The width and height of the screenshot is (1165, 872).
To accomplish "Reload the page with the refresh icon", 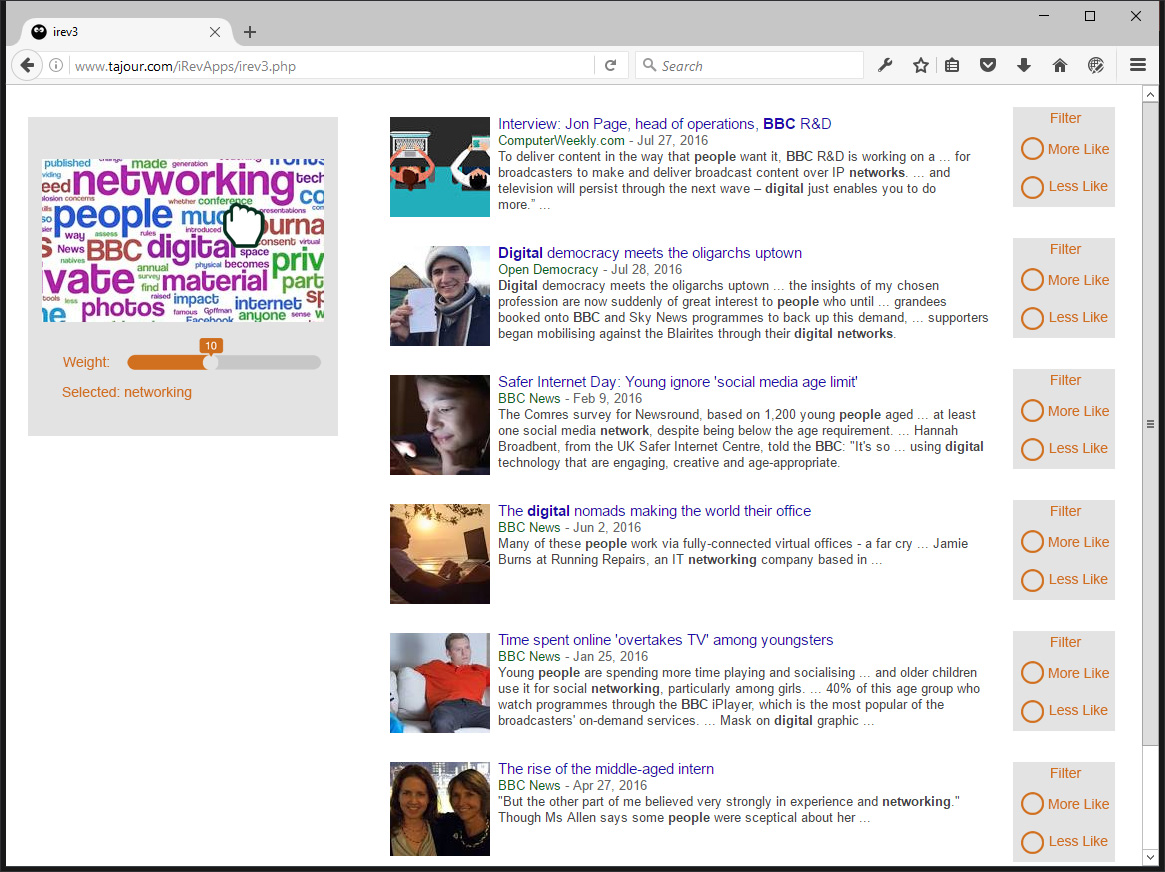I will click(x=610, y=65).
